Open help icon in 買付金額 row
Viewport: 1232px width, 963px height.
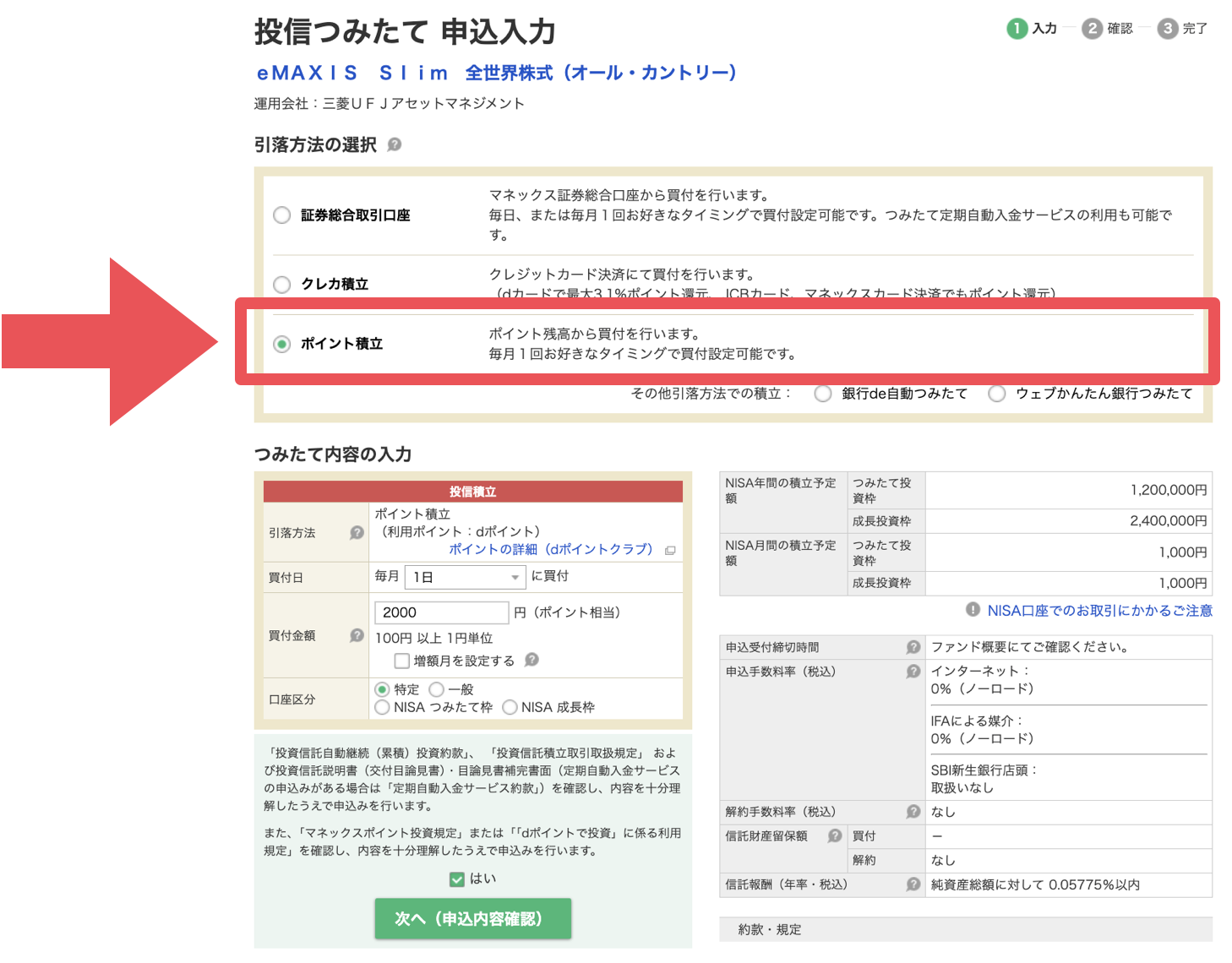click(357, 634)
